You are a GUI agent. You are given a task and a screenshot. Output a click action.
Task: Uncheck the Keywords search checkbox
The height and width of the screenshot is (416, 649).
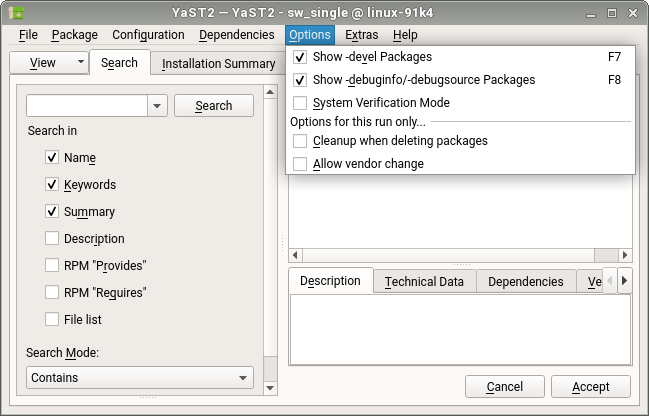pyautogui.click(x=52, y=185)
